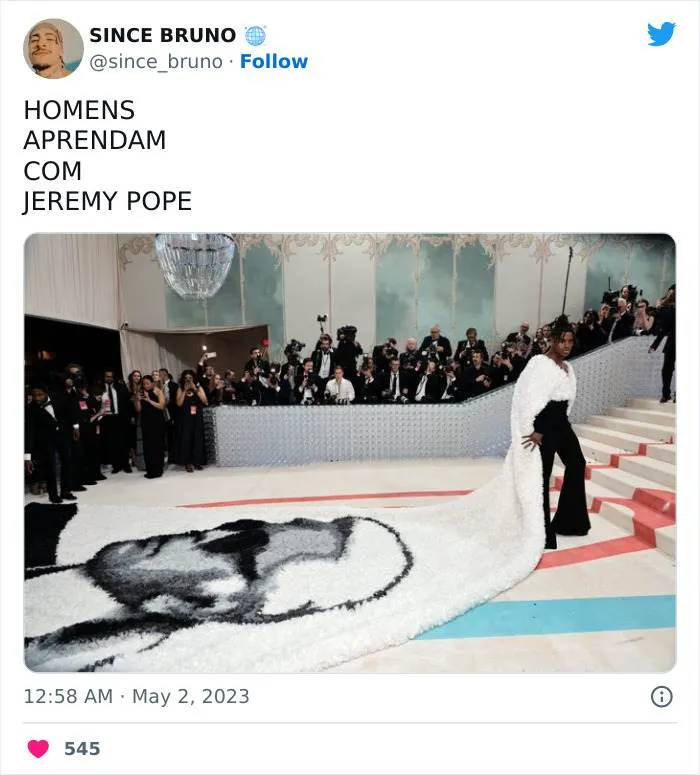Click the man wearing the white cape
This screenshot has width=700, height=775.
(557, 430)
